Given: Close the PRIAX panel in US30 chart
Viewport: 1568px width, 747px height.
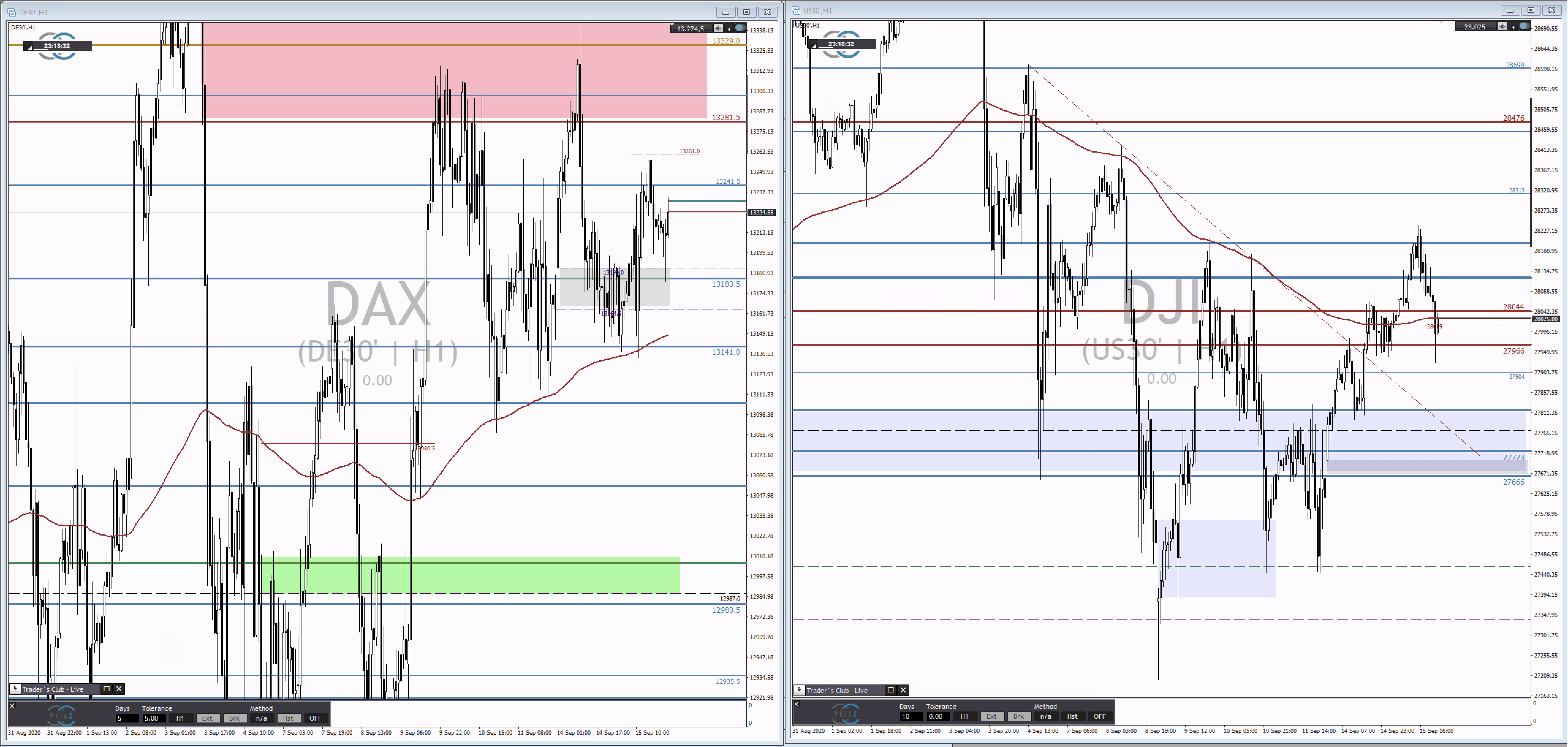Looking at the screenshot, I should point(797,704).
